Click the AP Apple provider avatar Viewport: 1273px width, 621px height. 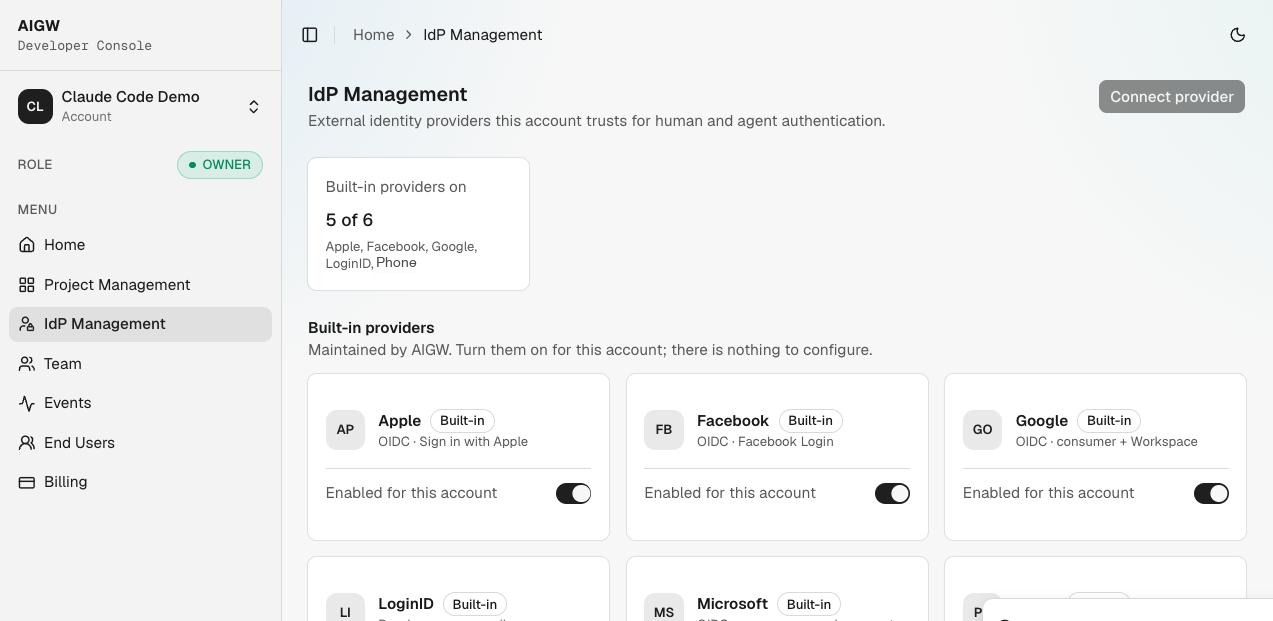[345, 430]
